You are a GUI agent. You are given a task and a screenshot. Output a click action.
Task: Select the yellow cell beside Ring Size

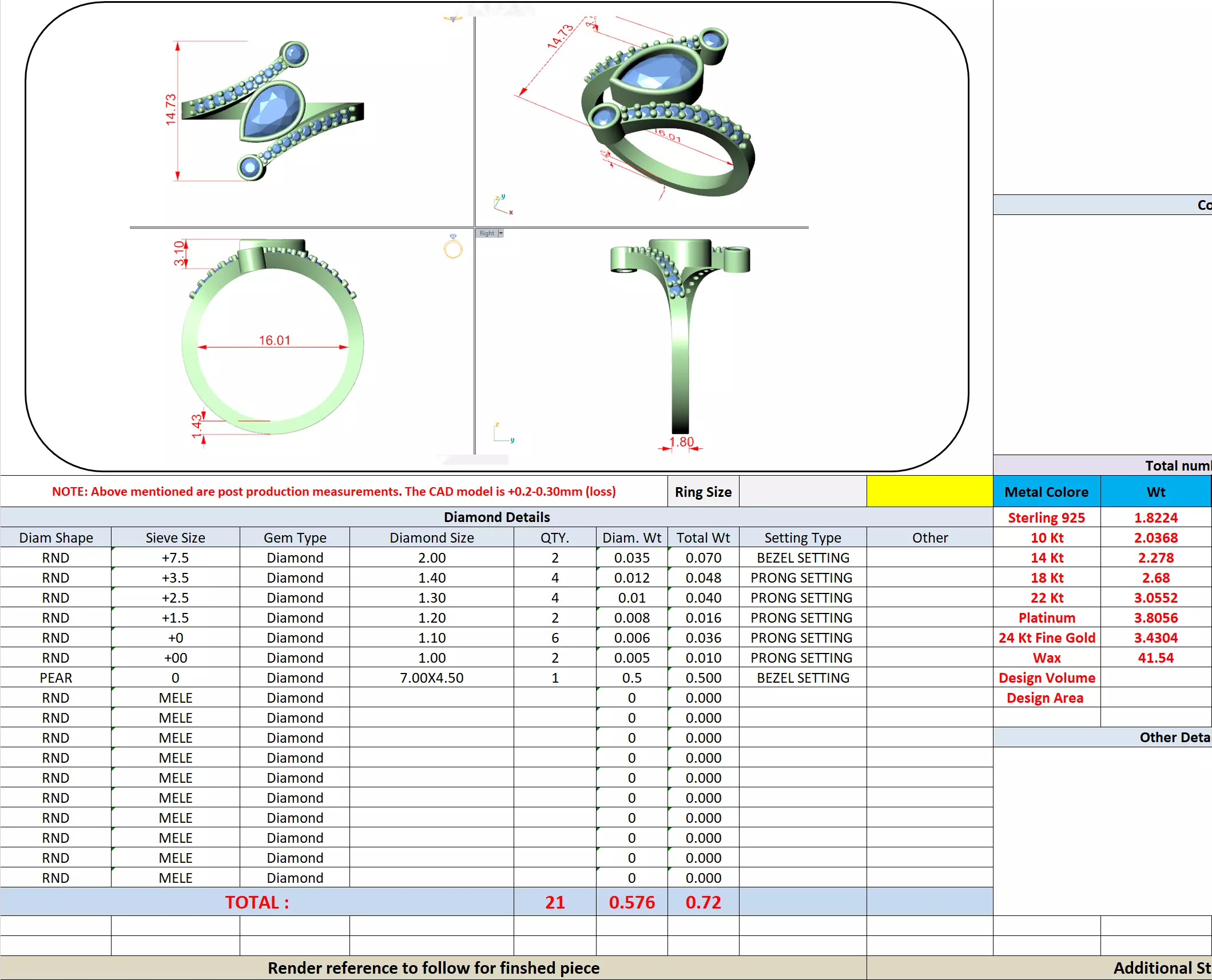pos(929,492)
